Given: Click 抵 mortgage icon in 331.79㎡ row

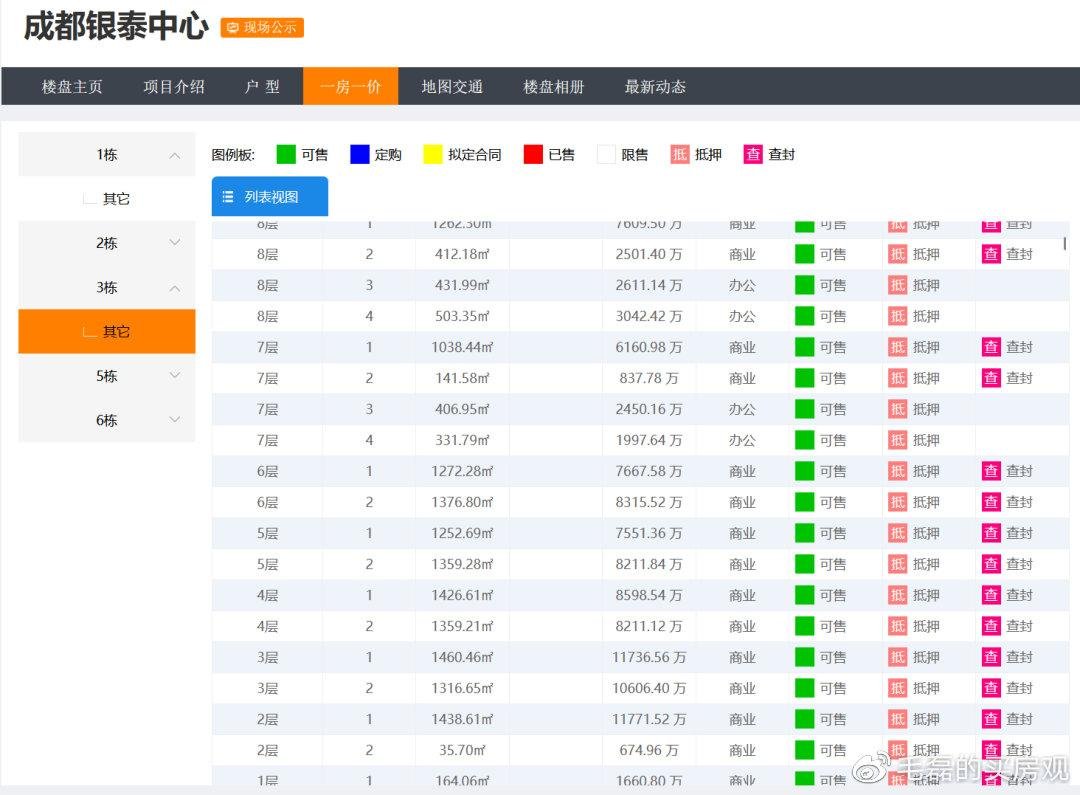Looking at the screenshot, I should [x=897, y=440].
